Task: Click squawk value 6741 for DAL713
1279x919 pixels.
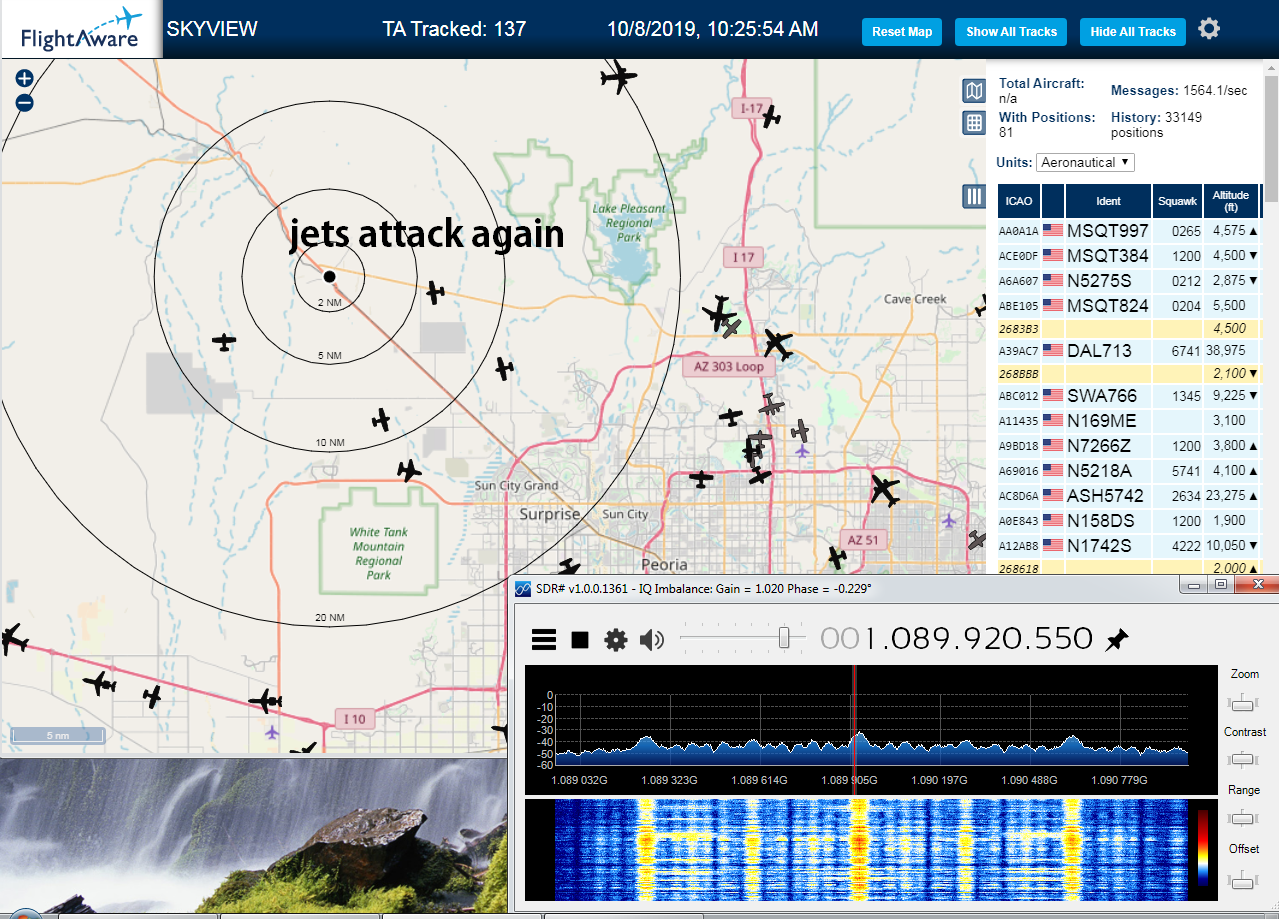Action: [1186, 351]
